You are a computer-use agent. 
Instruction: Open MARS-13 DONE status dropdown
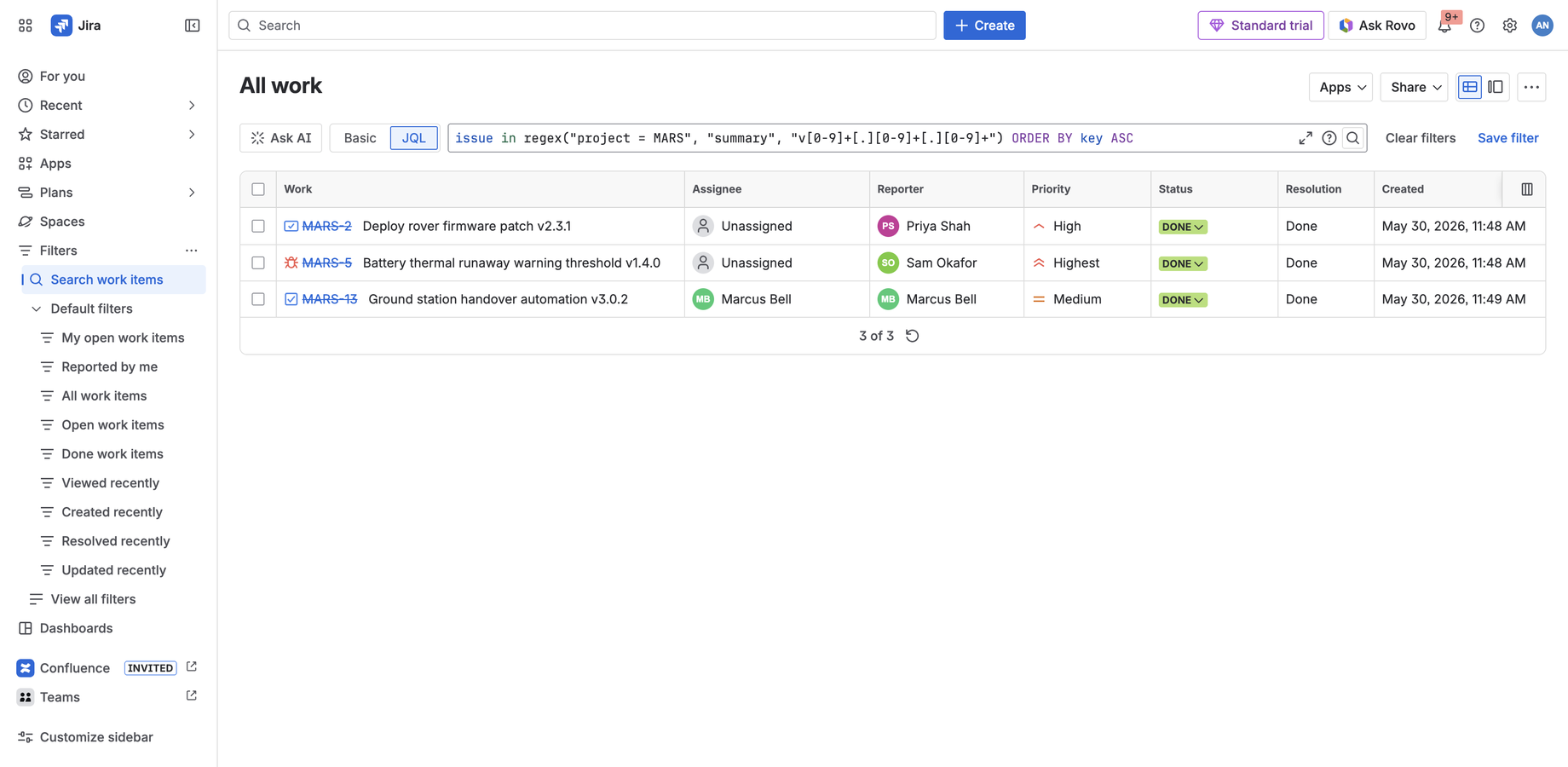click(1182, 300)
